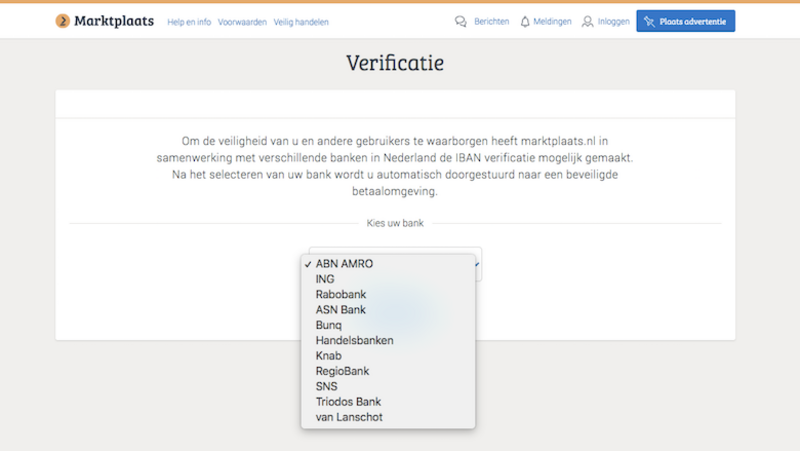Select van Lanschot bank option
This screenshot has width=800, height=451.
pyautogui.click(x=388, y=417)
